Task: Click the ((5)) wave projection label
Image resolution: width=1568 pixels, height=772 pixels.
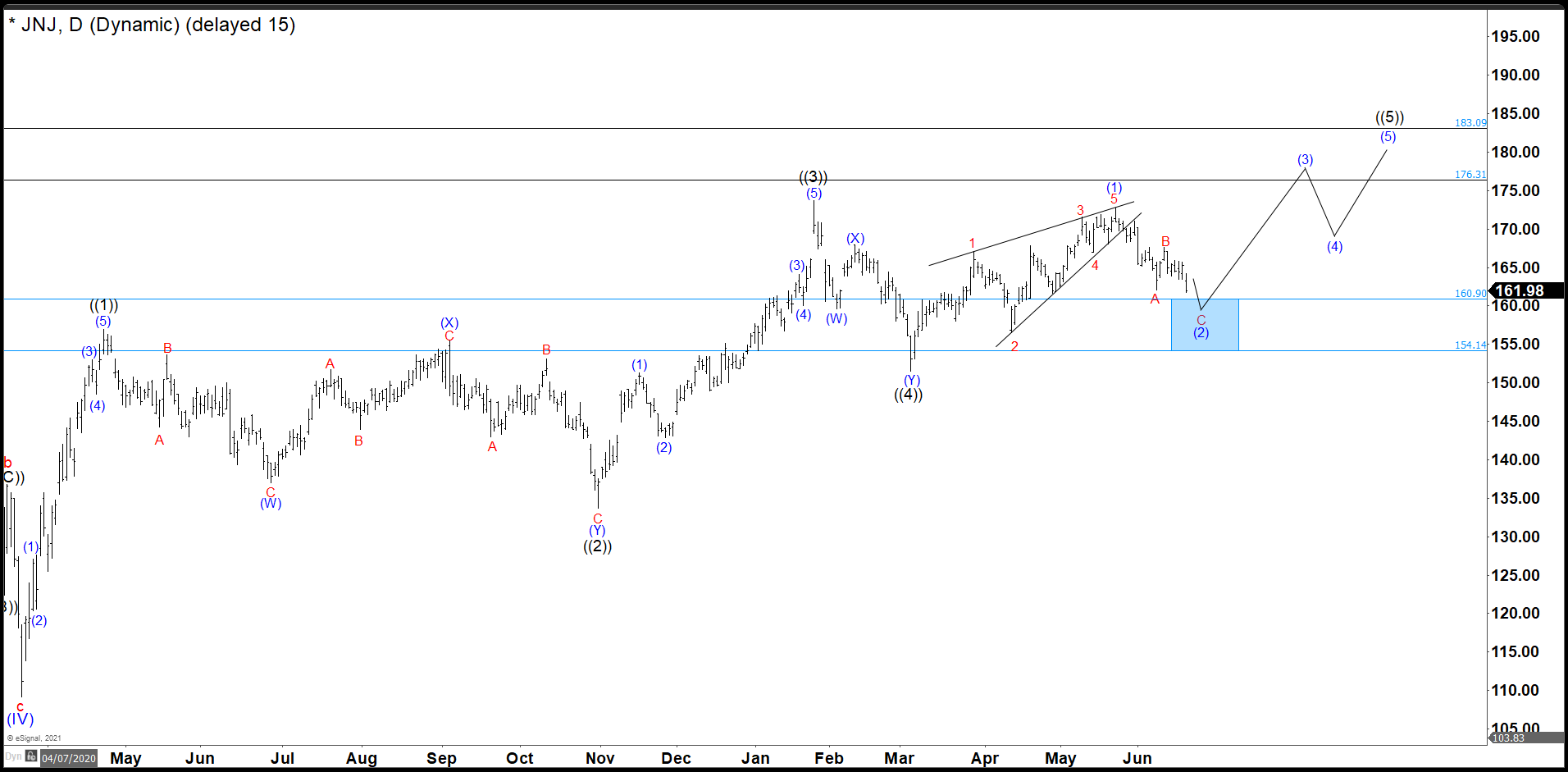Action: pyautogui.click(x=1392, y=116)
